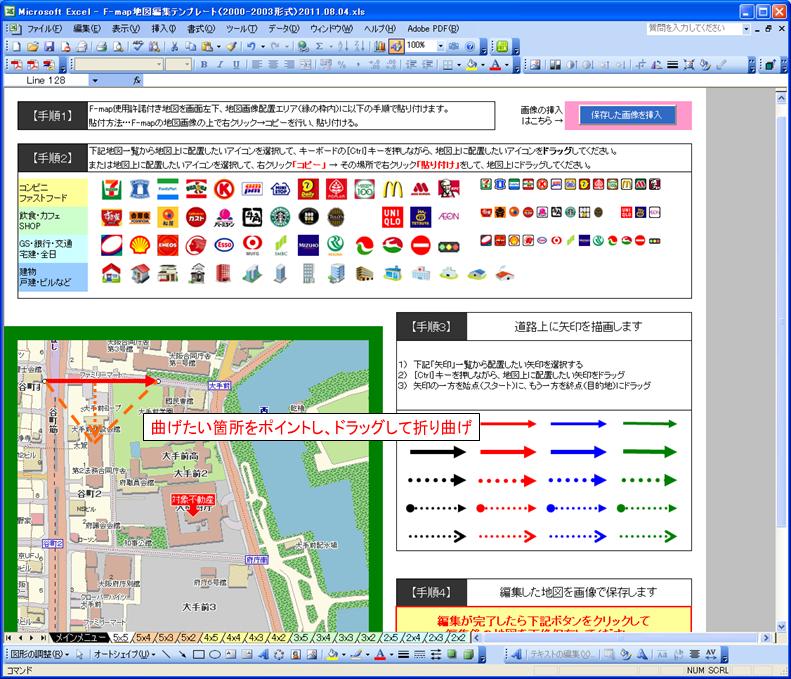Click the Format Painter brush icon
Image resolution: width=791 pixels, height=679 pixels.
[232, 47]
